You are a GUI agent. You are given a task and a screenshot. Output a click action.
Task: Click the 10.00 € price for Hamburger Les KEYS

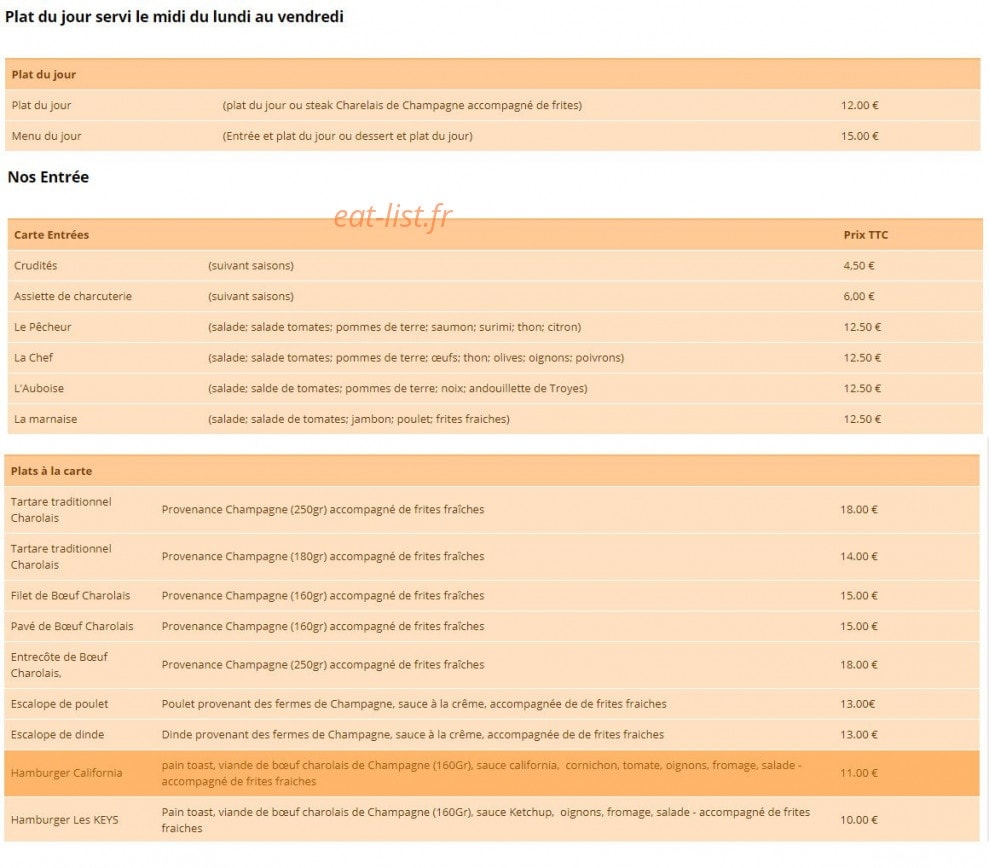858,820
